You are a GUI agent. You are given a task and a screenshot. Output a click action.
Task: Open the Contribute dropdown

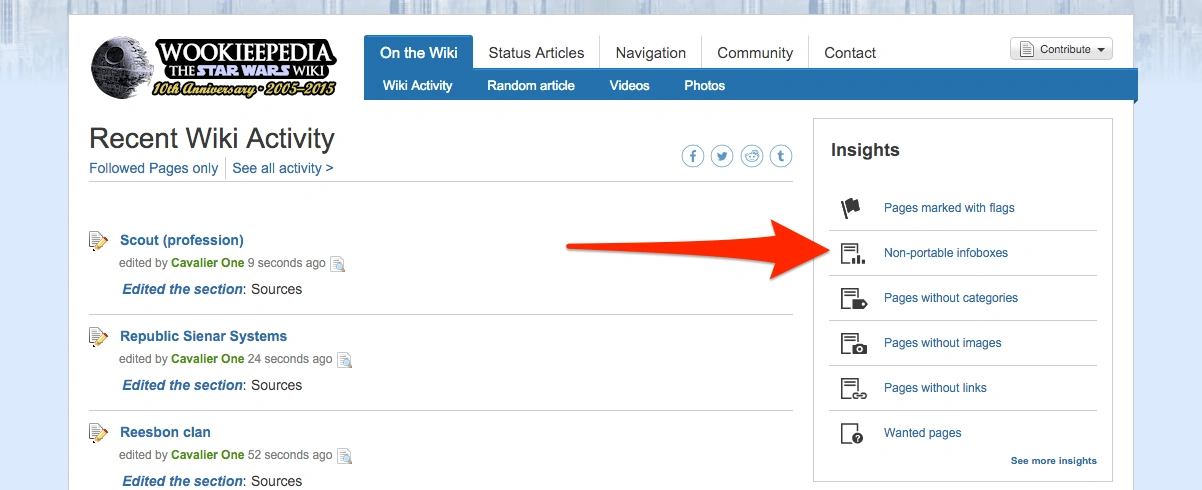[x=1061, y=49]
